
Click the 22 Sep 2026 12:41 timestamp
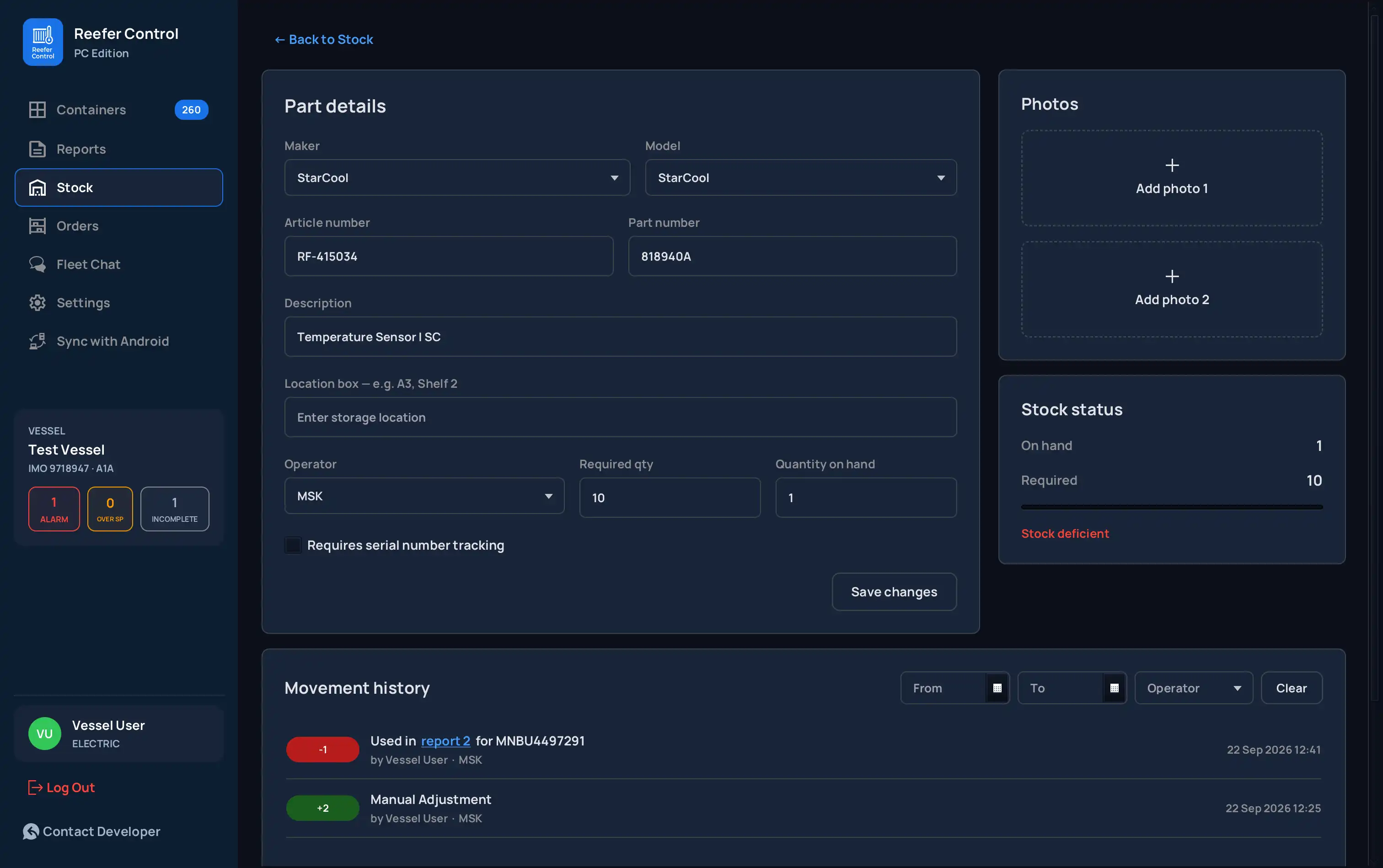(x=1273, y=750)
